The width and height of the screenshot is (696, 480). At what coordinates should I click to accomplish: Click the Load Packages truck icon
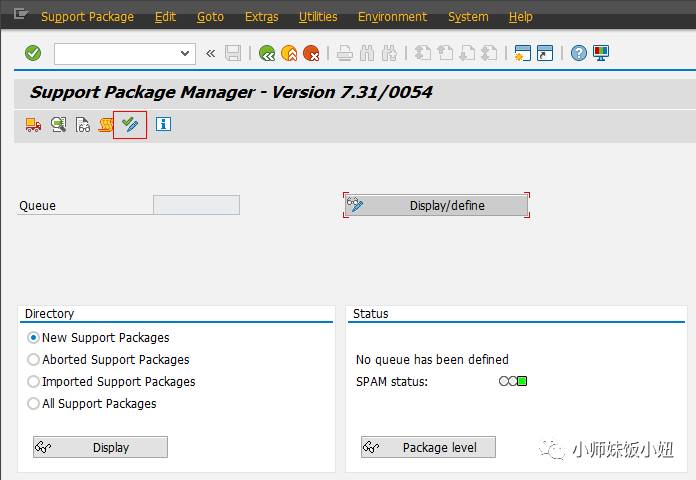(x=33, y=125)
